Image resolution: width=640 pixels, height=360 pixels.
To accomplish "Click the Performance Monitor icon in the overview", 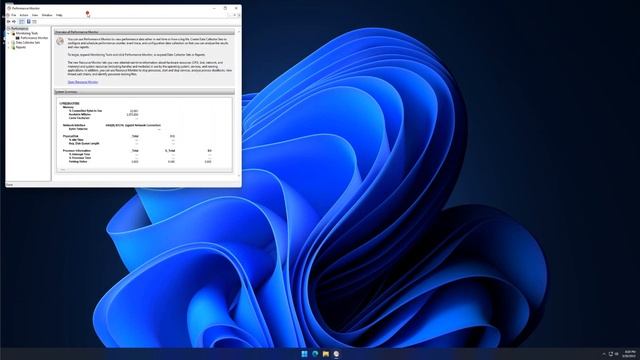I will tap(60, 41).
